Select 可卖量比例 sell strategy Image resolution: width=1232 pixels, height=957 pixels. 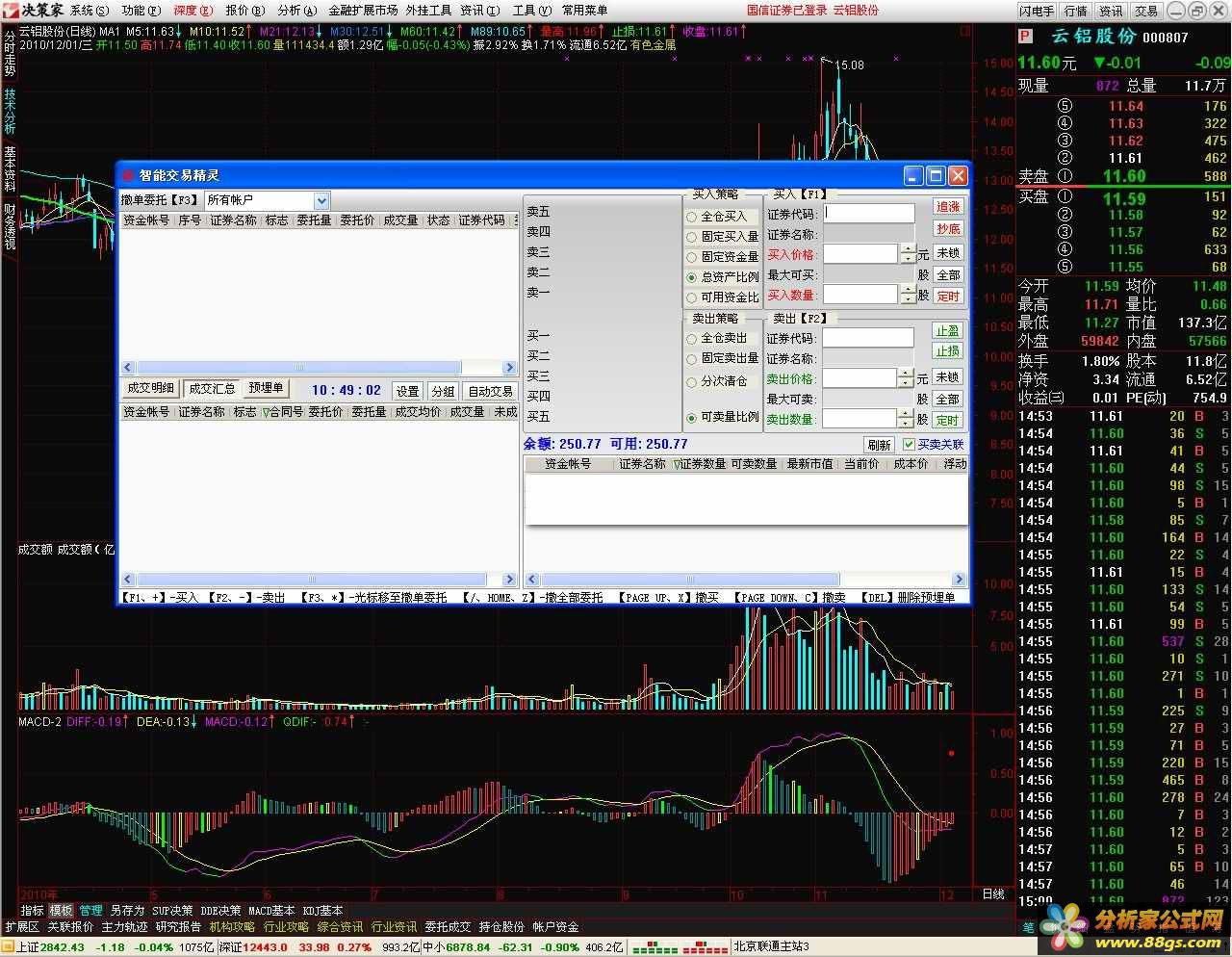(721, 418)
